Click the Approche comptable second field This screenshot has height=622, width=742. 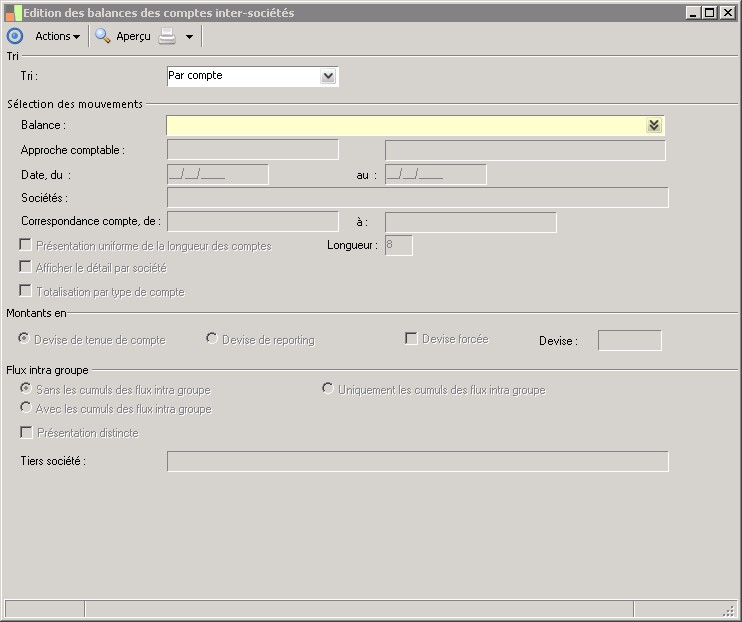[525, 150]
